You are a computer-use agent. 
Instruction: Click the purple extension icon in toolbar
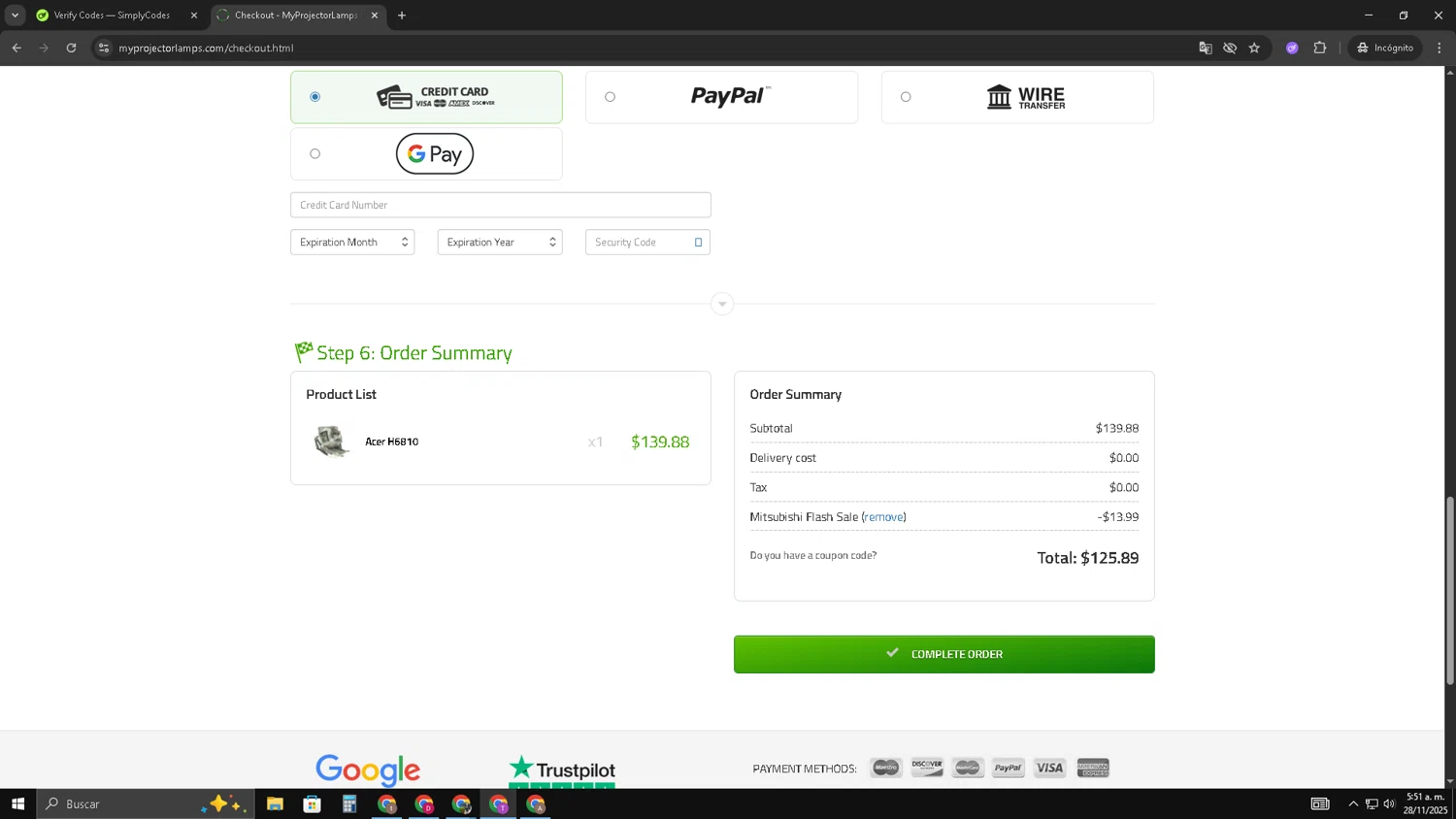tap(1292, 48)
